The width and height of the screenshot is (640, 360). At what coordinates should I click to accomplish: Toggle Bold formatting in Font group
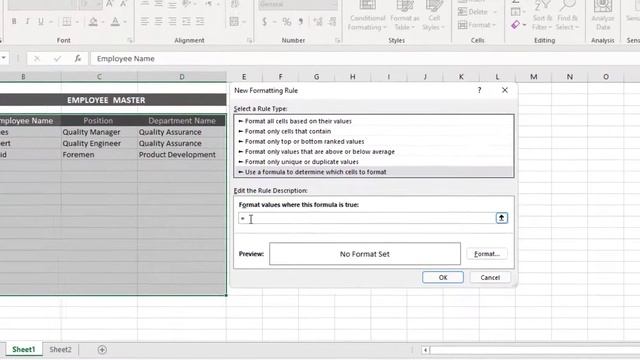tap(14, 21)
